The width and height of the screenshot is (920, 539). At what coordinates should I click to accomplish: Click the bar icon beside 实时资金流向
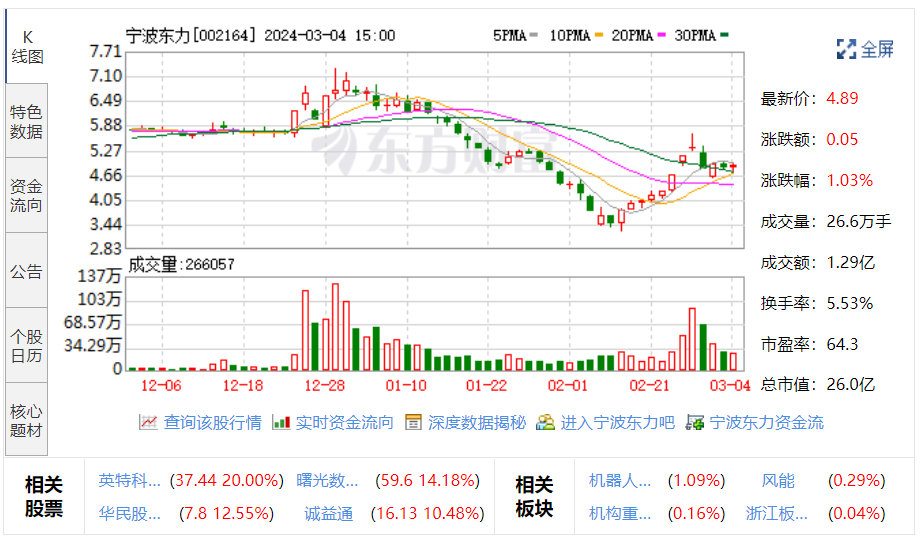point(281,422)
